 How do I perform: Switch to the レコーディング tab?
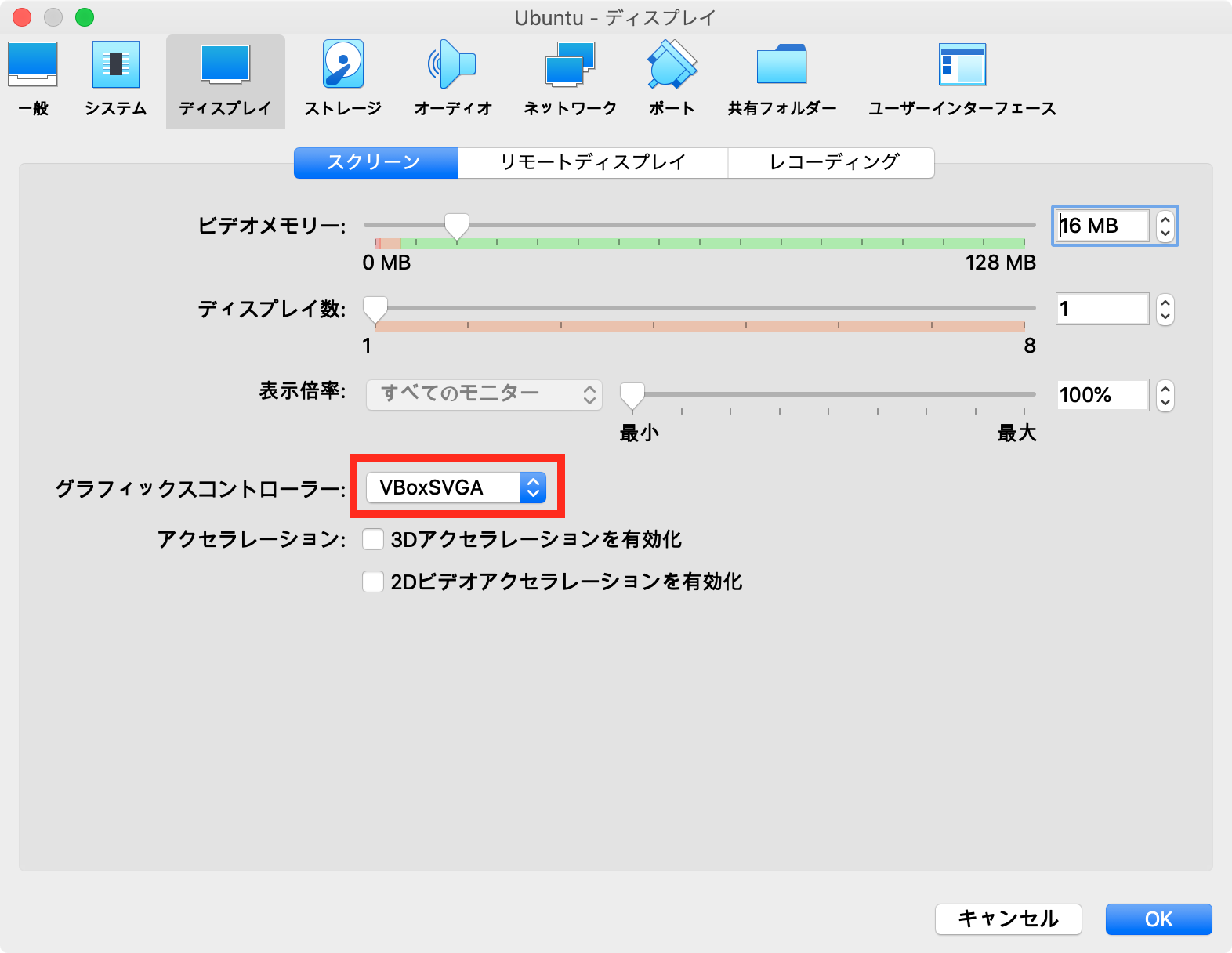(x=832, y=163)
